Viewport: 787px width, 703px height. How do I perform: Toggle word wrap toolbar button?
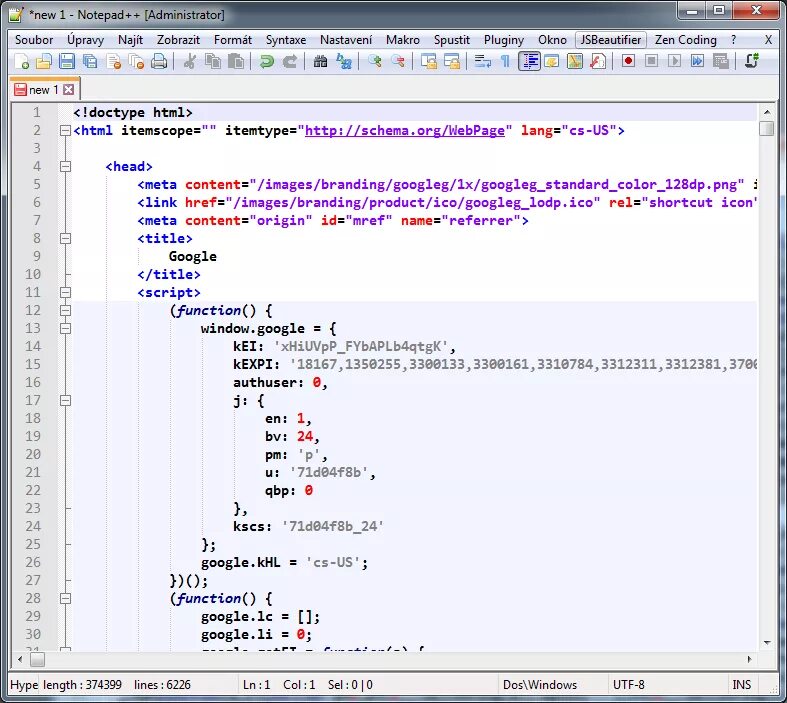tap(482, 61)
